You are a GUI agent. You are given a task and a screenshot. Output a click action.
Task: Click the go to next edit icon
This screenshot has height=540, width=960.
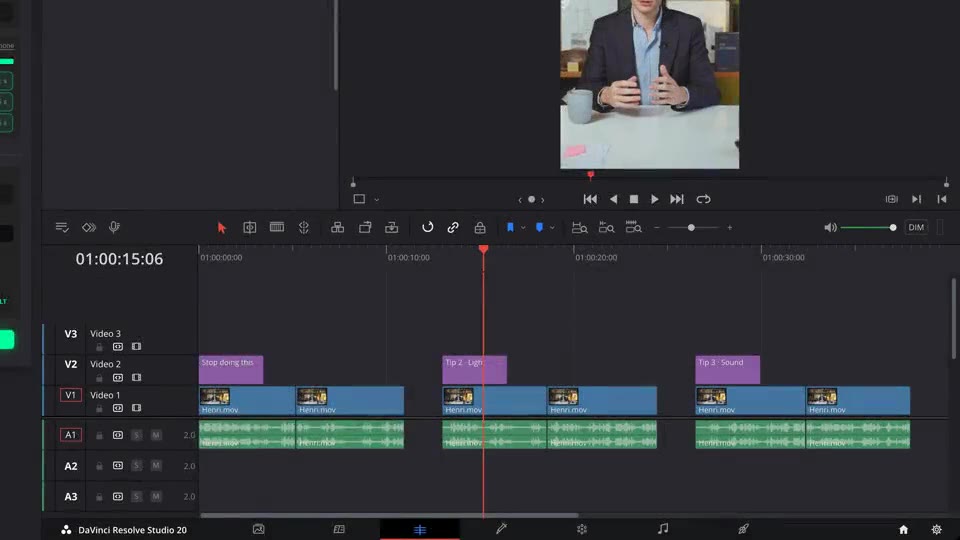coord(917,199)
